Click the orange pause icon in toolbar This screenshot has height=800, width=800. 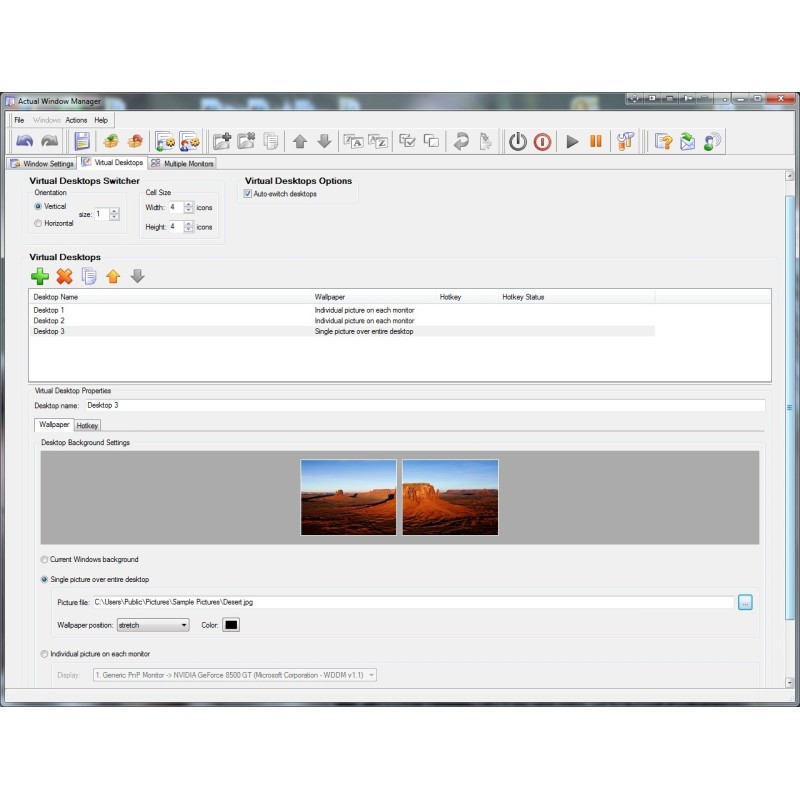[x=596, y=141]
